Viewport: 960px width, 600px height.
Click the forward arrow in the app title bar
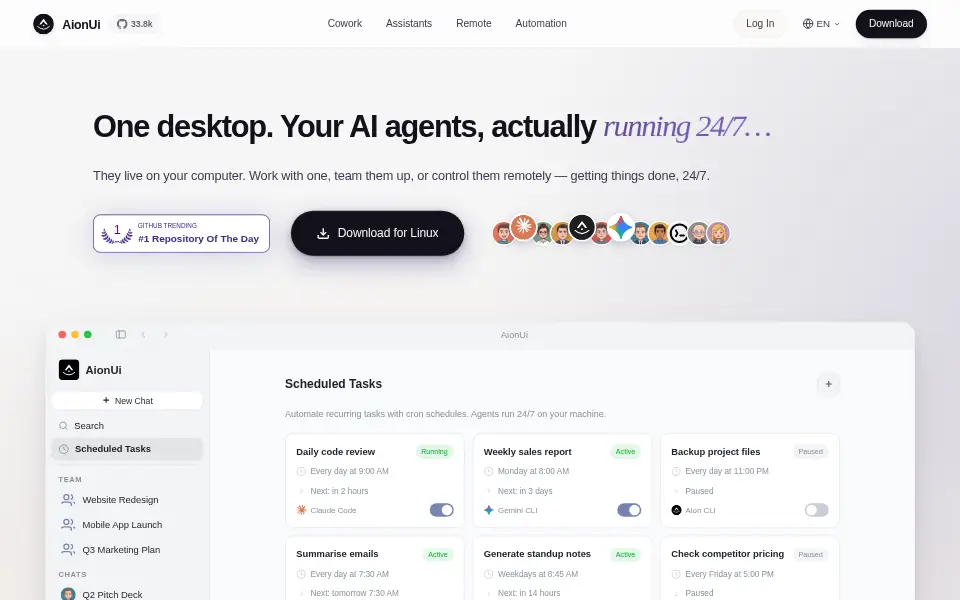tap(165, 334)
